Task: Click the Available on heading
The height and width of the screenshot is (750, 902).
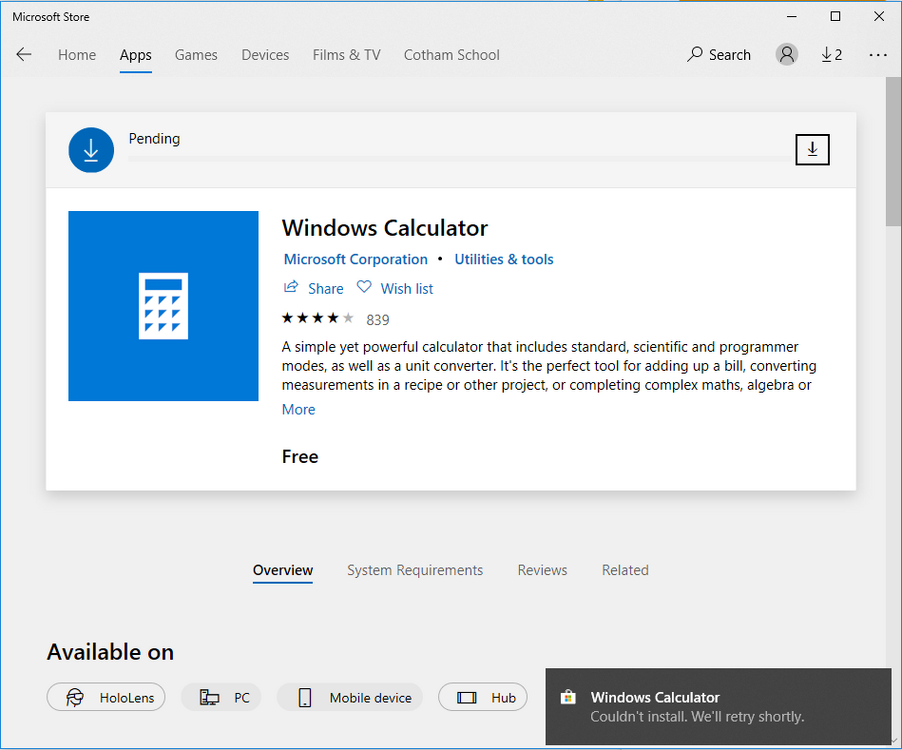Action: pyautogui.click(x=110, y=652)
